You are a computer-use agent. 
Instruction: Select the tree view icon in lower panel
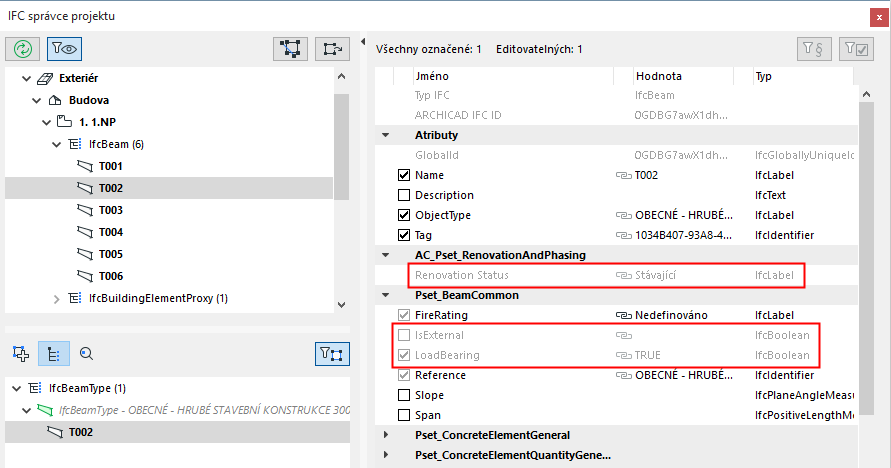52,352
